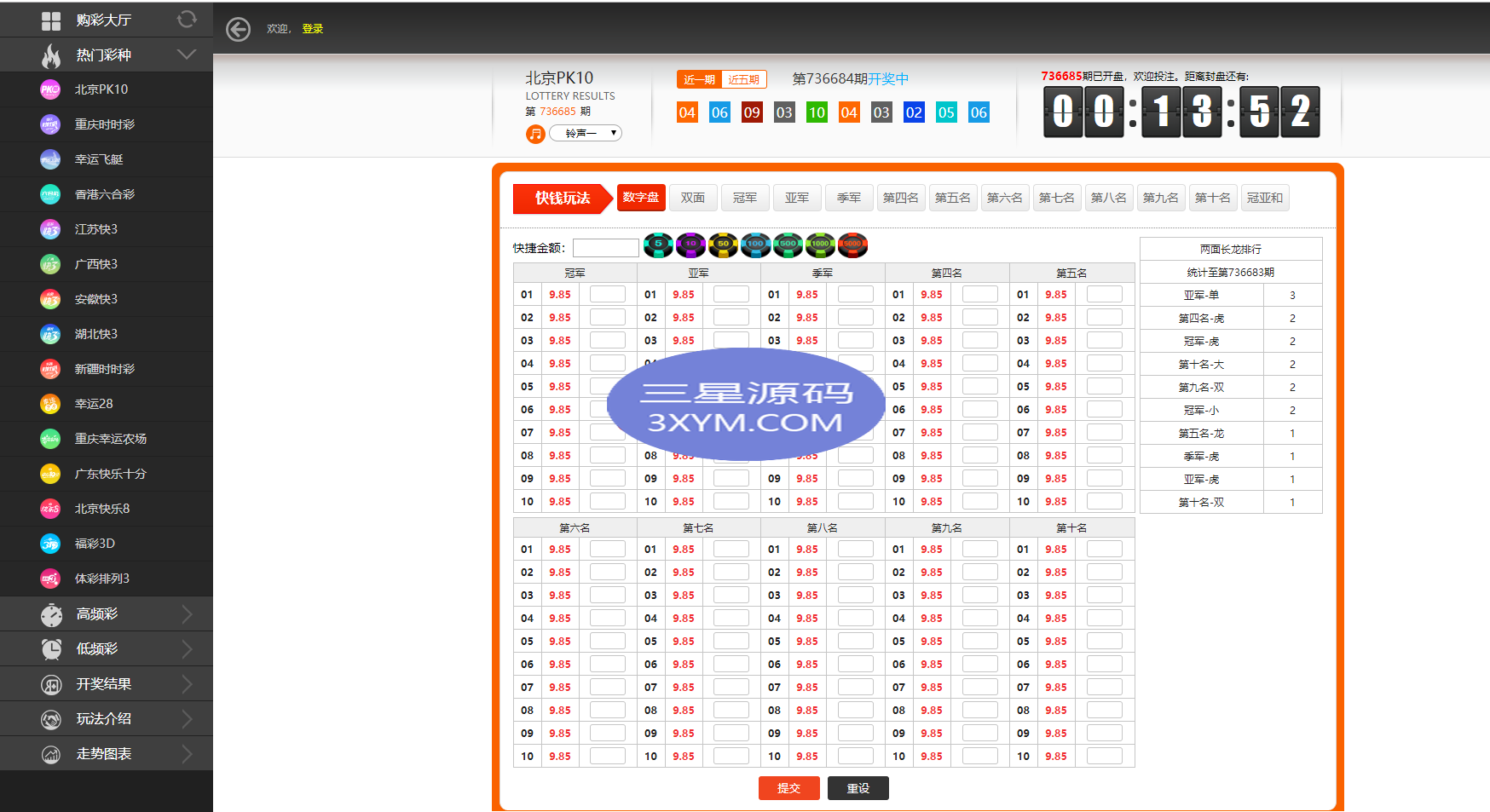Choose the red 5000 betting chip
Viewport: 1490px width, 812px height.
click(x=852, y=245)
